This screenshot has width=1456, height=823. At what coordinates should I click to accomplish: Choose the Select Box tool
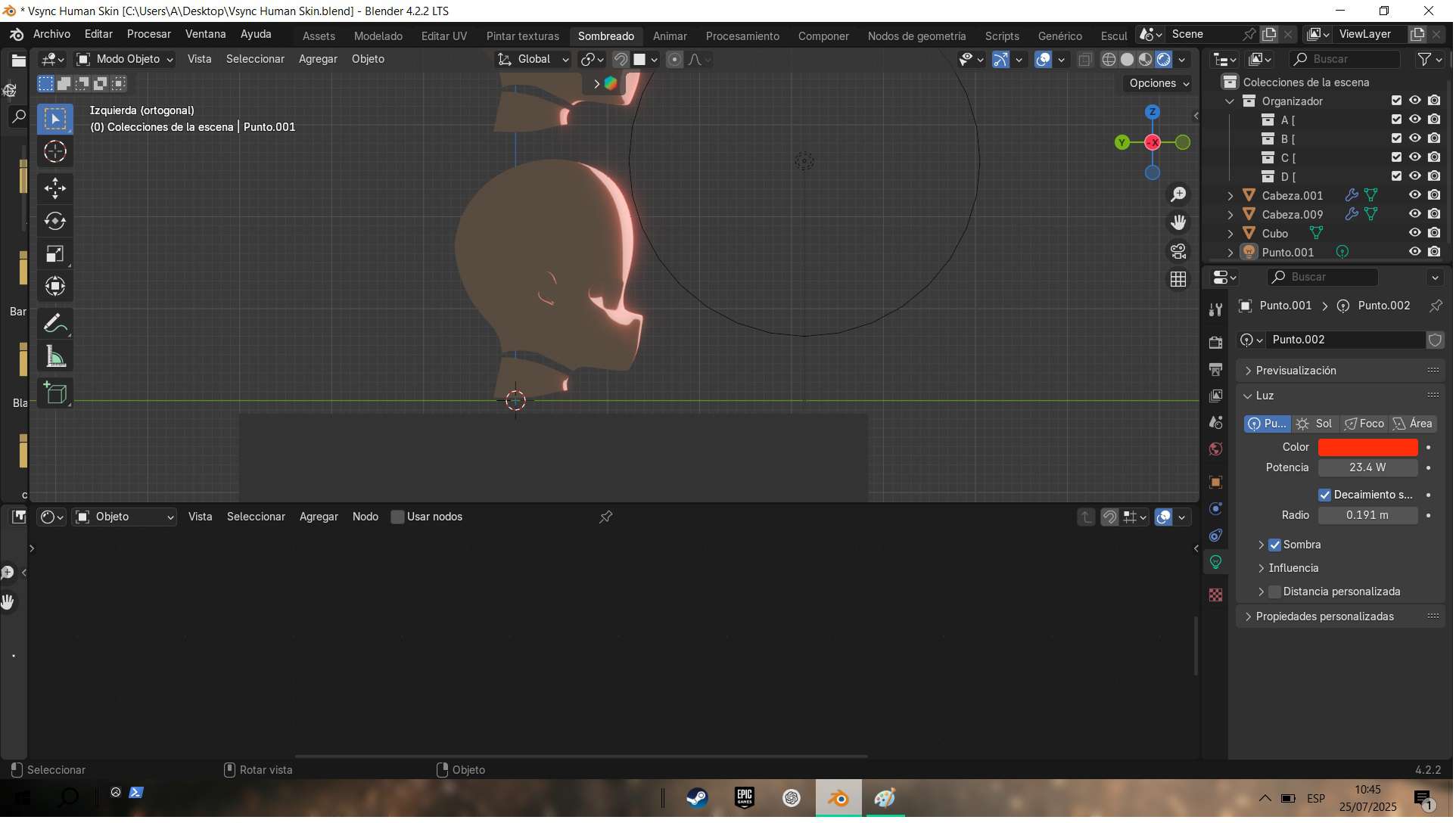tap(54, 119)
